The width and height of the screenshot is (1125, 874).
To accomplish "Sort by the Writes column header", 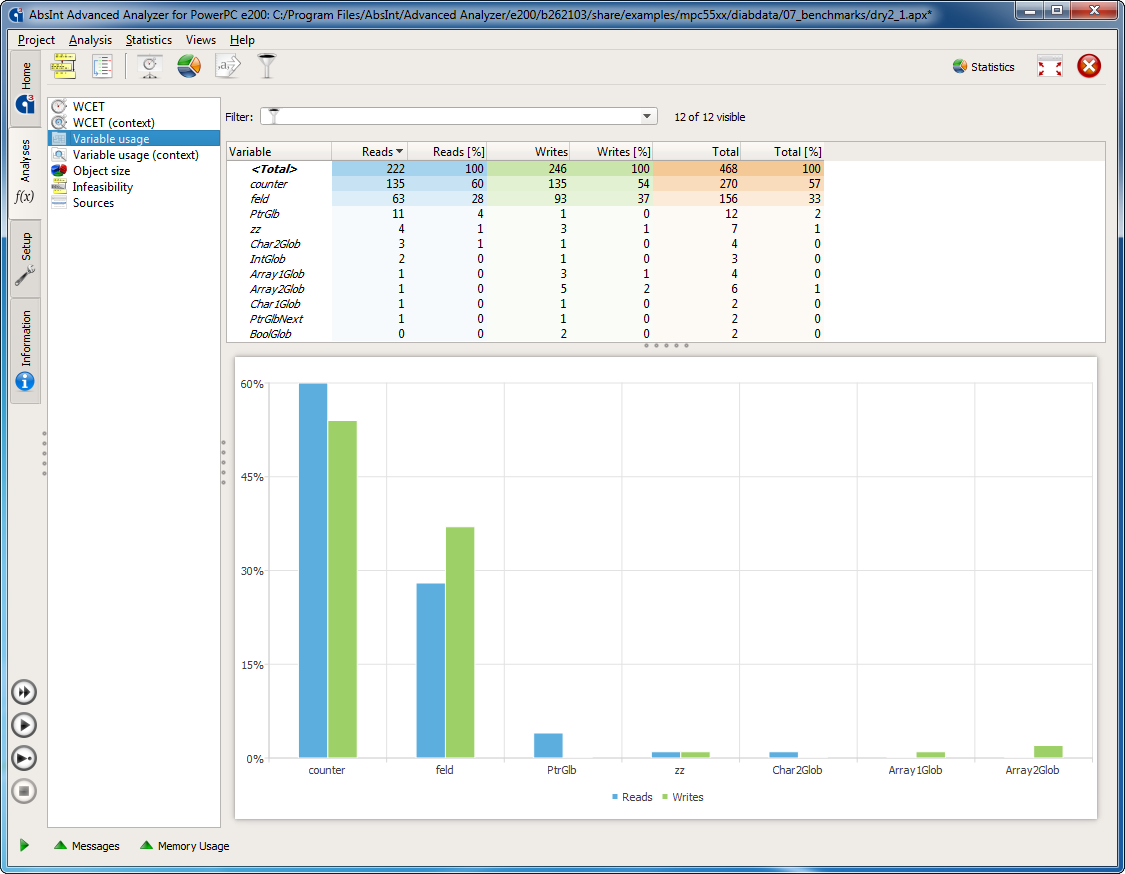I will (x=529, y=151).
